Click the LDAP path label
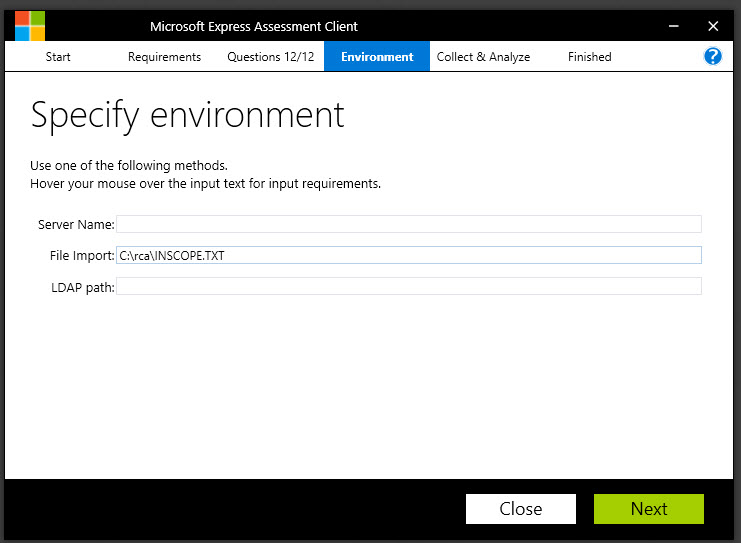This screenshot has width=741, height=543. coord(83,288)
